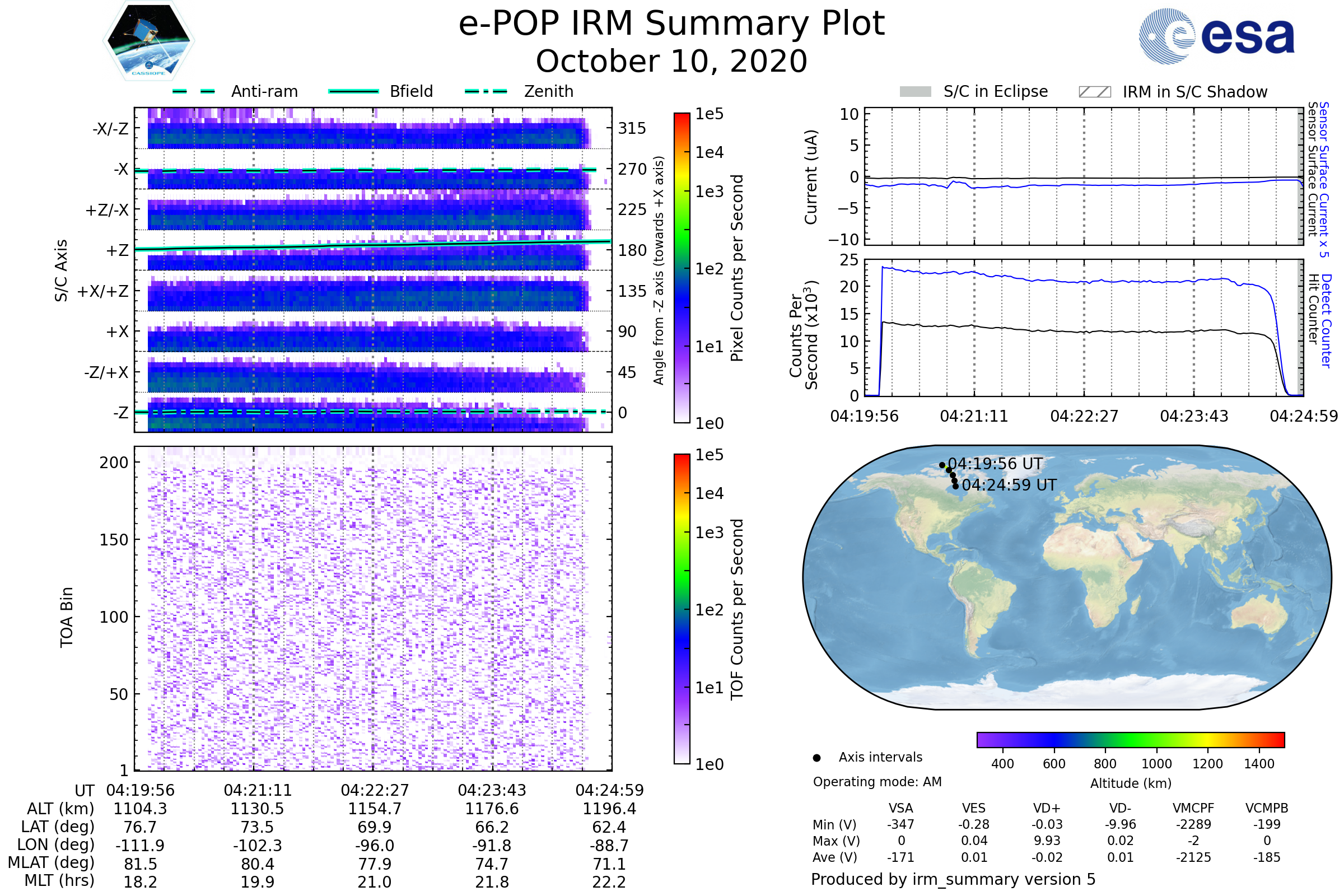Viewport: 1344px width, 896px height.
Task: Click the VMCPF column header
Action: pos(1193,809)
